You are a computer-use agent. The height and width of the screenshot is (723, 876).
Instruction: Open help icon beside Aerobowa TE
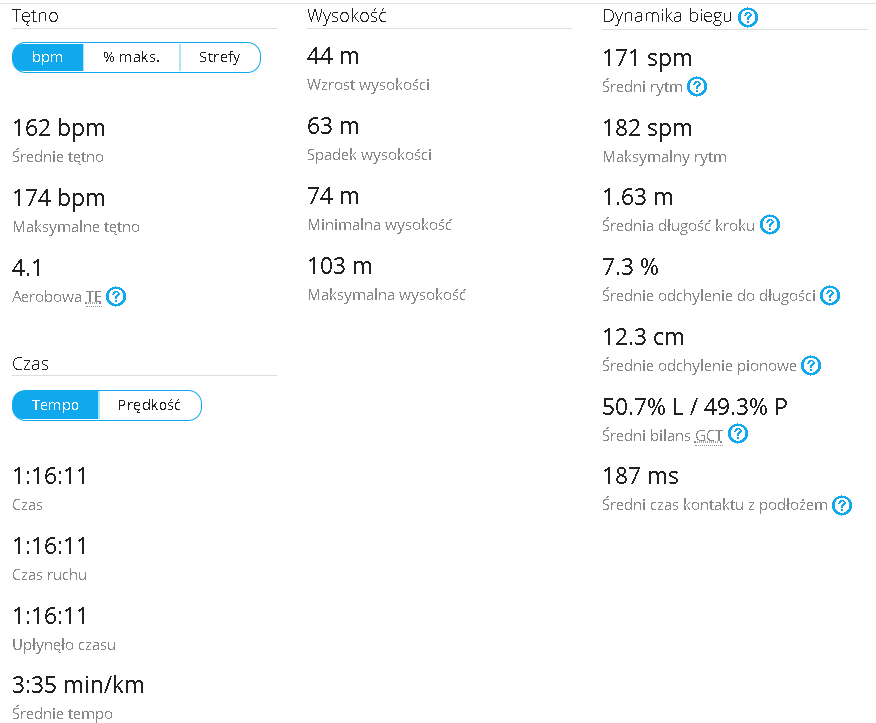point(116,296)
